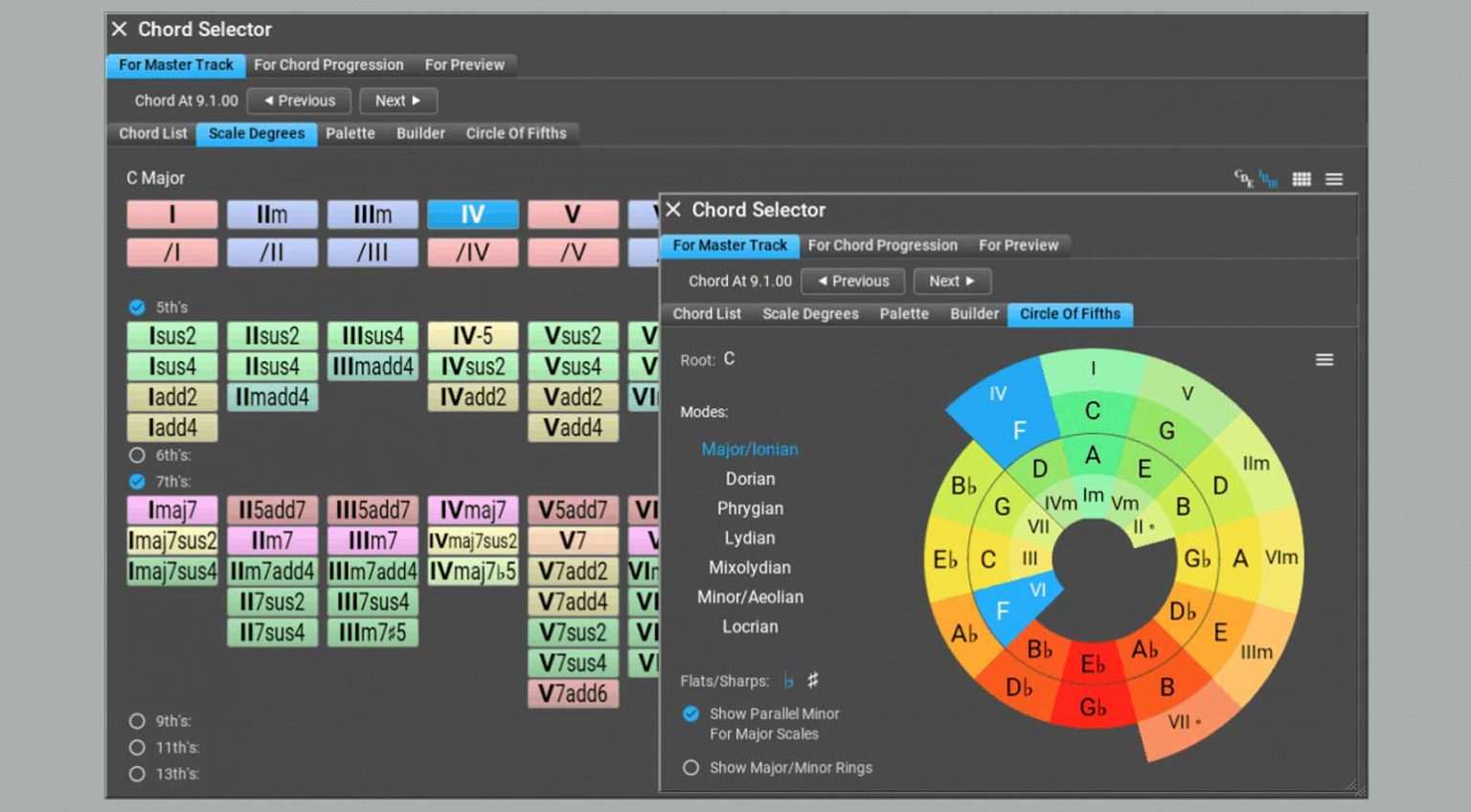The width and height of the screenshot is (1471, 812).
Task: Open the For Chord Progression tab
Action: (x=882, y=245)
